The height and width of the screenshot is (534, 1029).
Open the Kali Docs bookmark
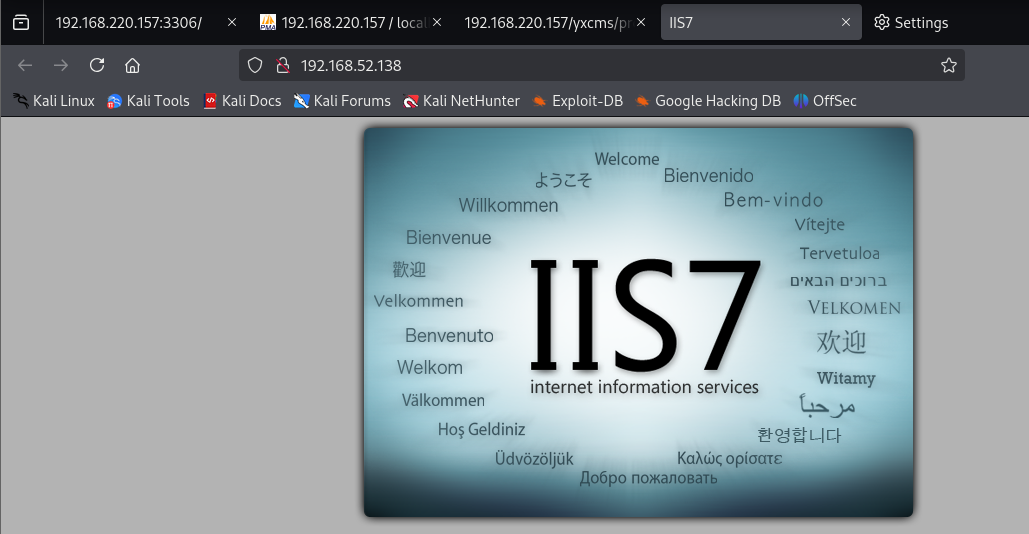tap(242, 101)
